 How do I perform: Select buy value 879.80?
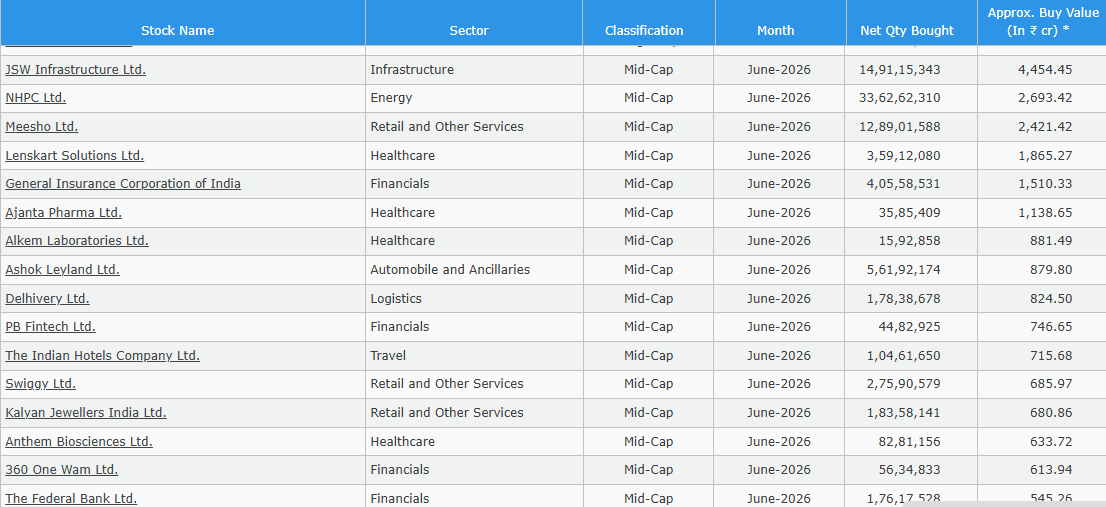point(1051,270)
